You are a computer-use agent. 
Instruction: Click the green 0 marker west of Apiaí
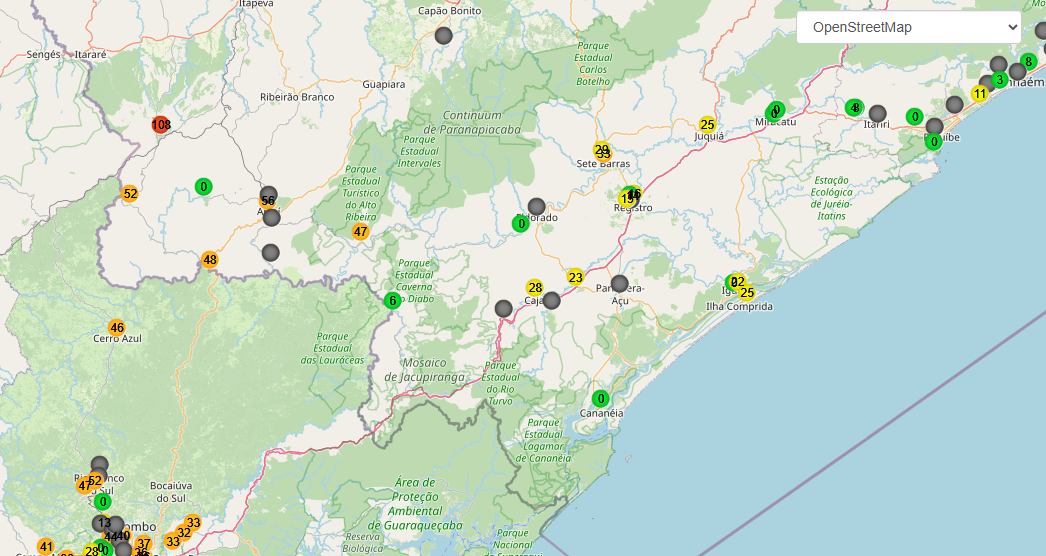(x=203, y=187)
